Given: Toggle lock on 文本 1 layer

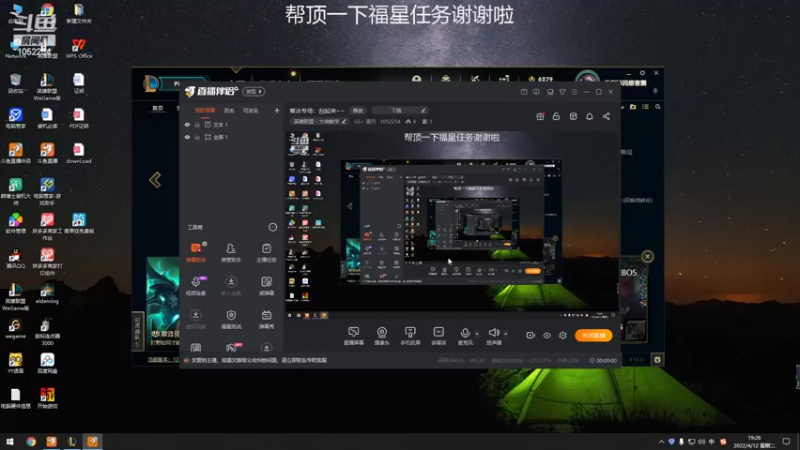Looking at the screenshot, I should point(197,124).
